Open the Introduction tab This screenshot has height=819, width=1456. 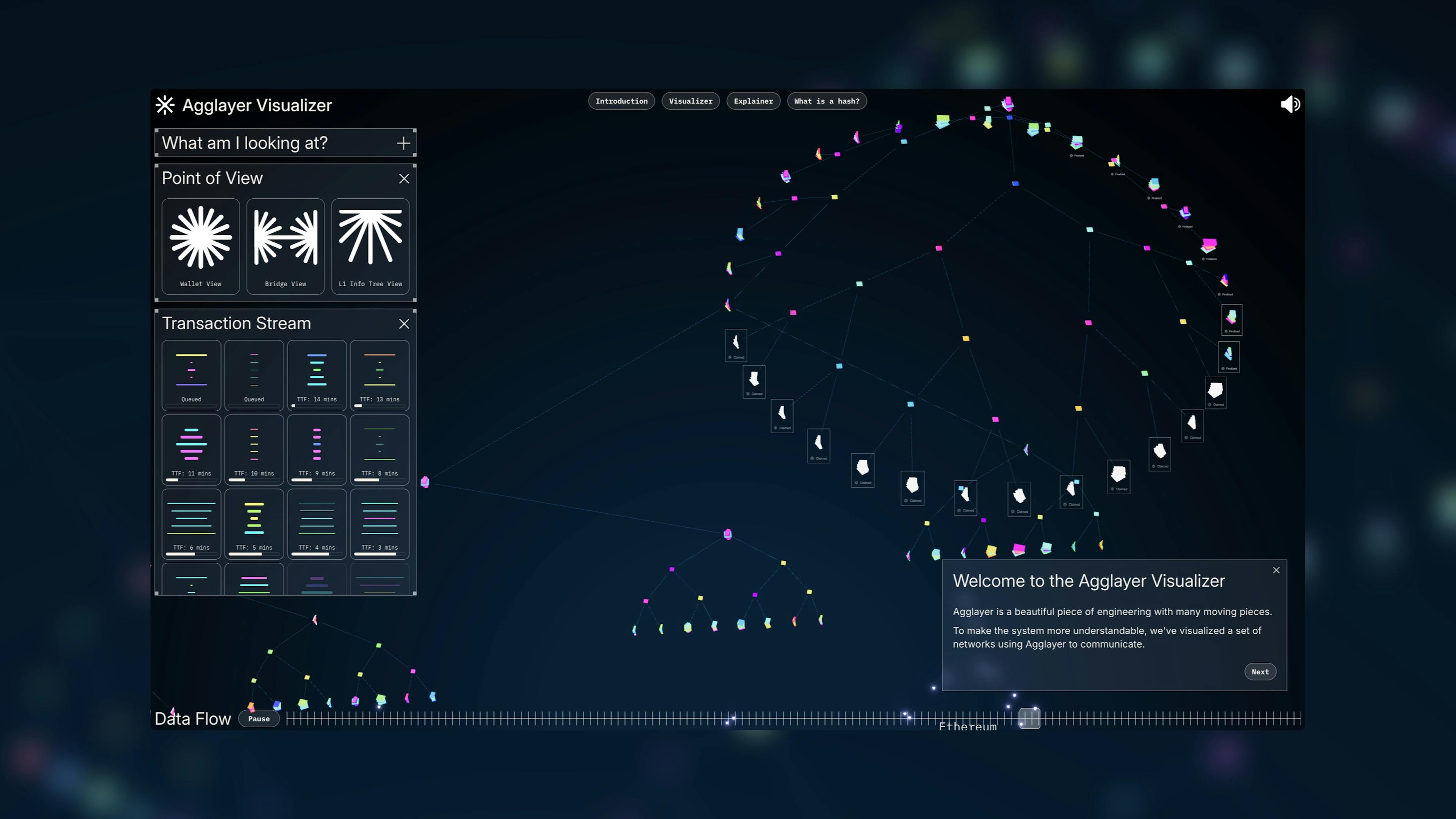pyautogui.click(x=621, y=101)
